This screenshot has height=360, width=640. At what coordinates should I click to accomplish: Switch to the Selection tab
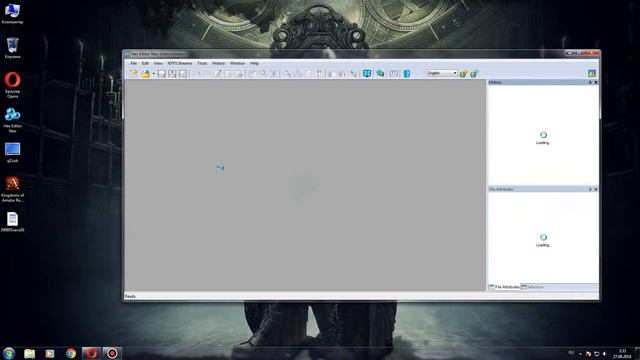tap(533, 287)
